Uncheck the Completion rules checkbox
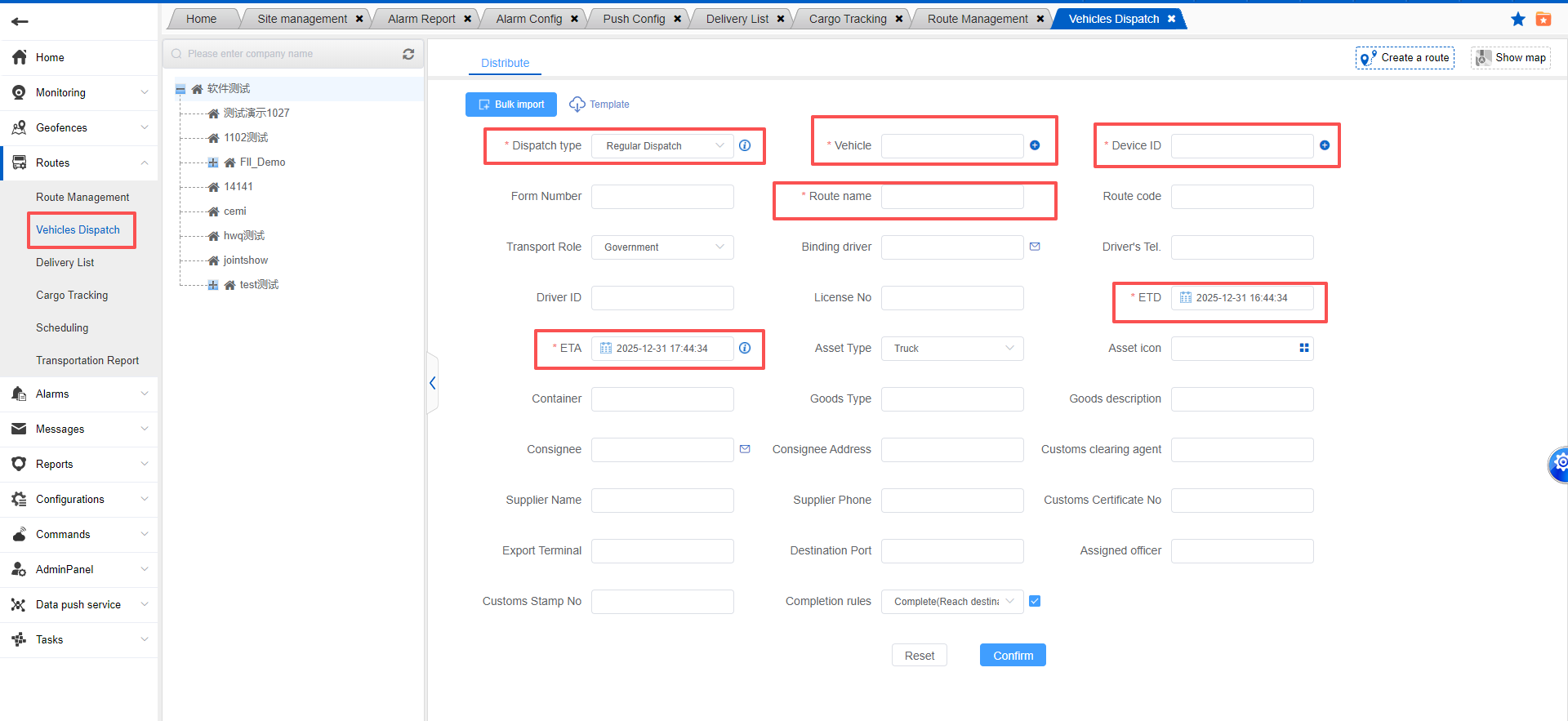 (1035, 601)
